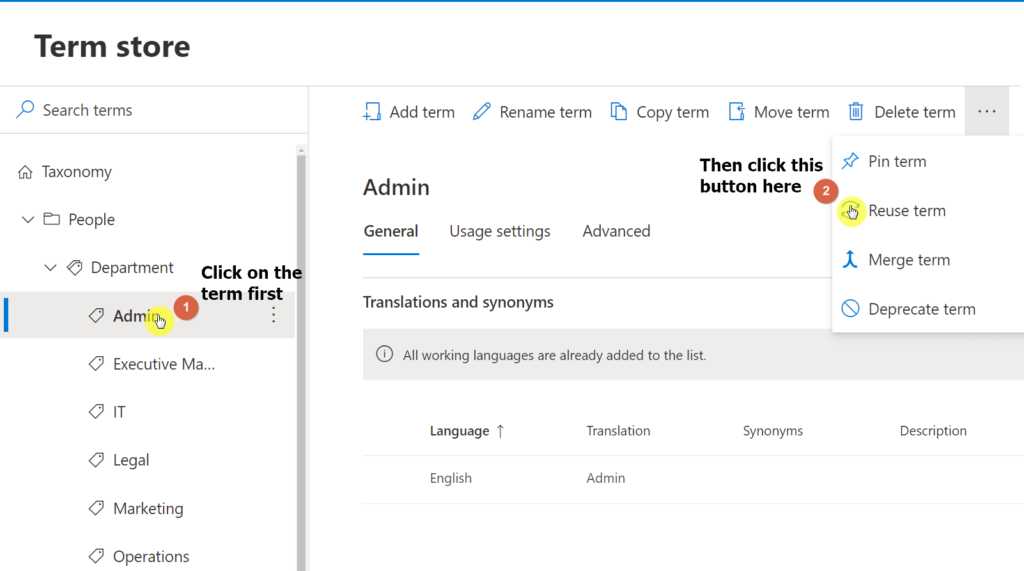Viewport: 1024px width, 571px height.
Task: Click the Rename term pencil icon
Action: tap(482, 112)
